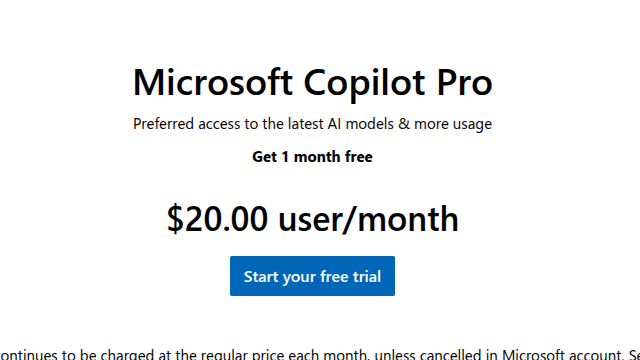Click the word 'Pro' in the heading

pos(464,83)
